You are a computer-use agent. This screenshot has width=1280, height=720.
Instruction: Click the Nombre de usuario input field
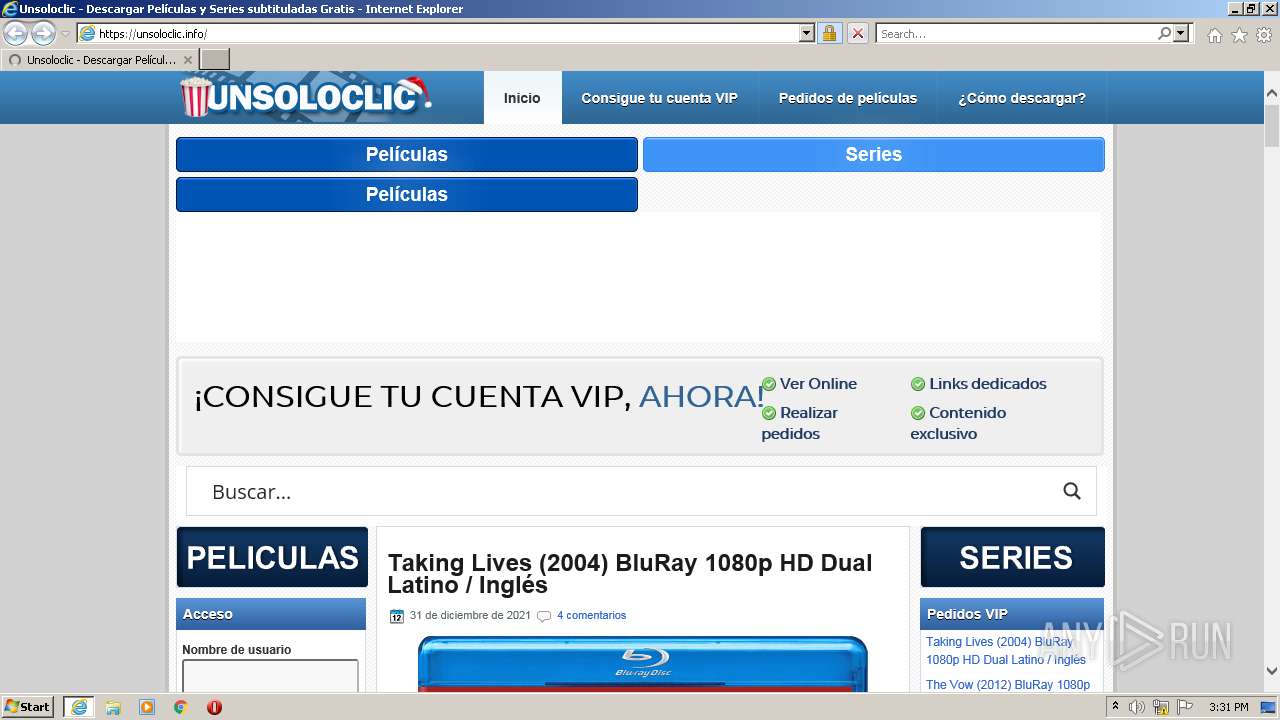click(270, 676)
